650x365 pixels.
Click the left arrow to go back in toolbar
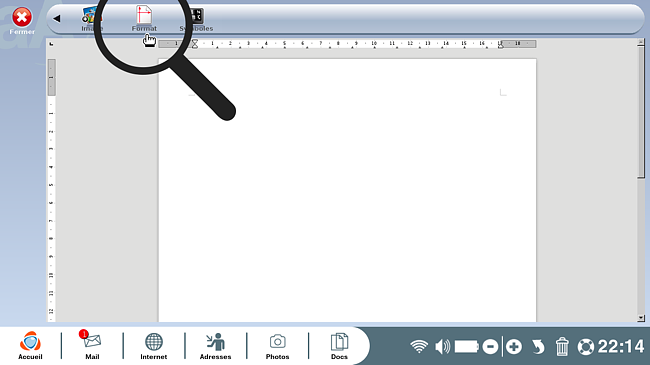(57, 18)
